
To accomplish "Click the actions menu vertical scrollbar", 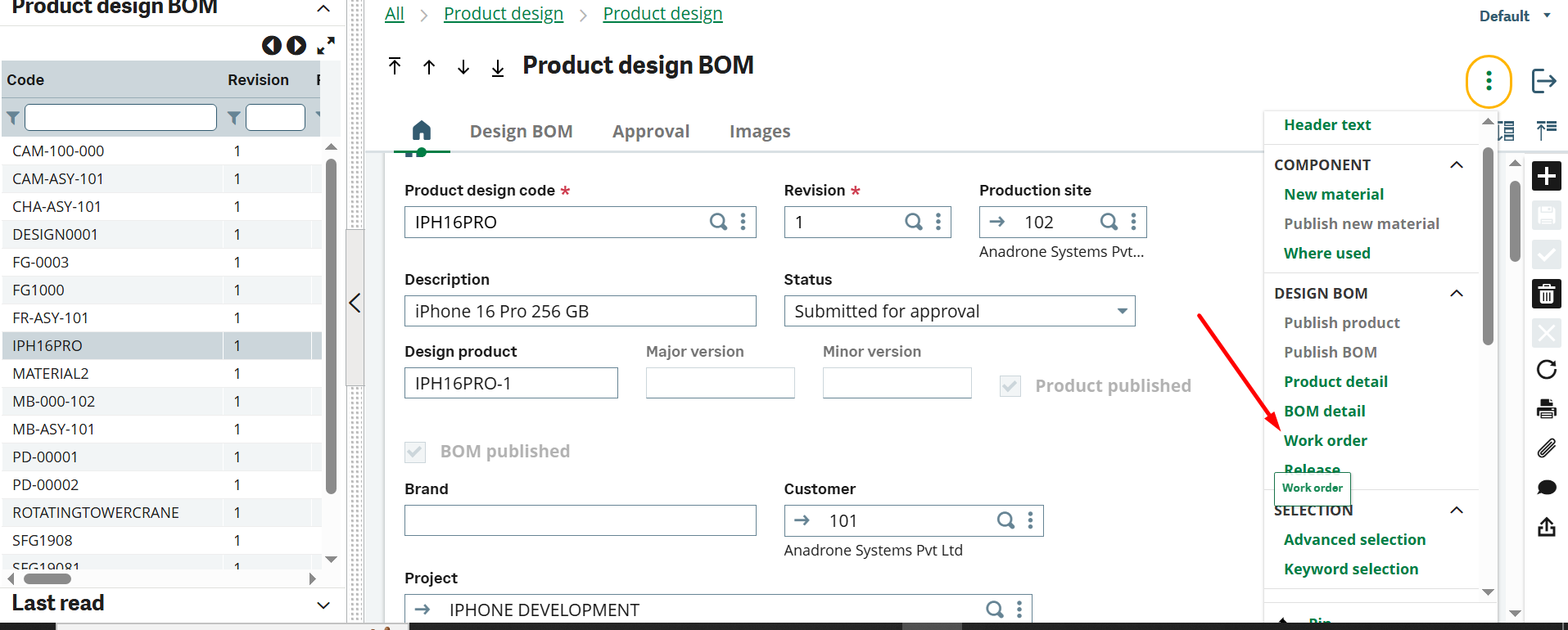I will pos(1488,245).
